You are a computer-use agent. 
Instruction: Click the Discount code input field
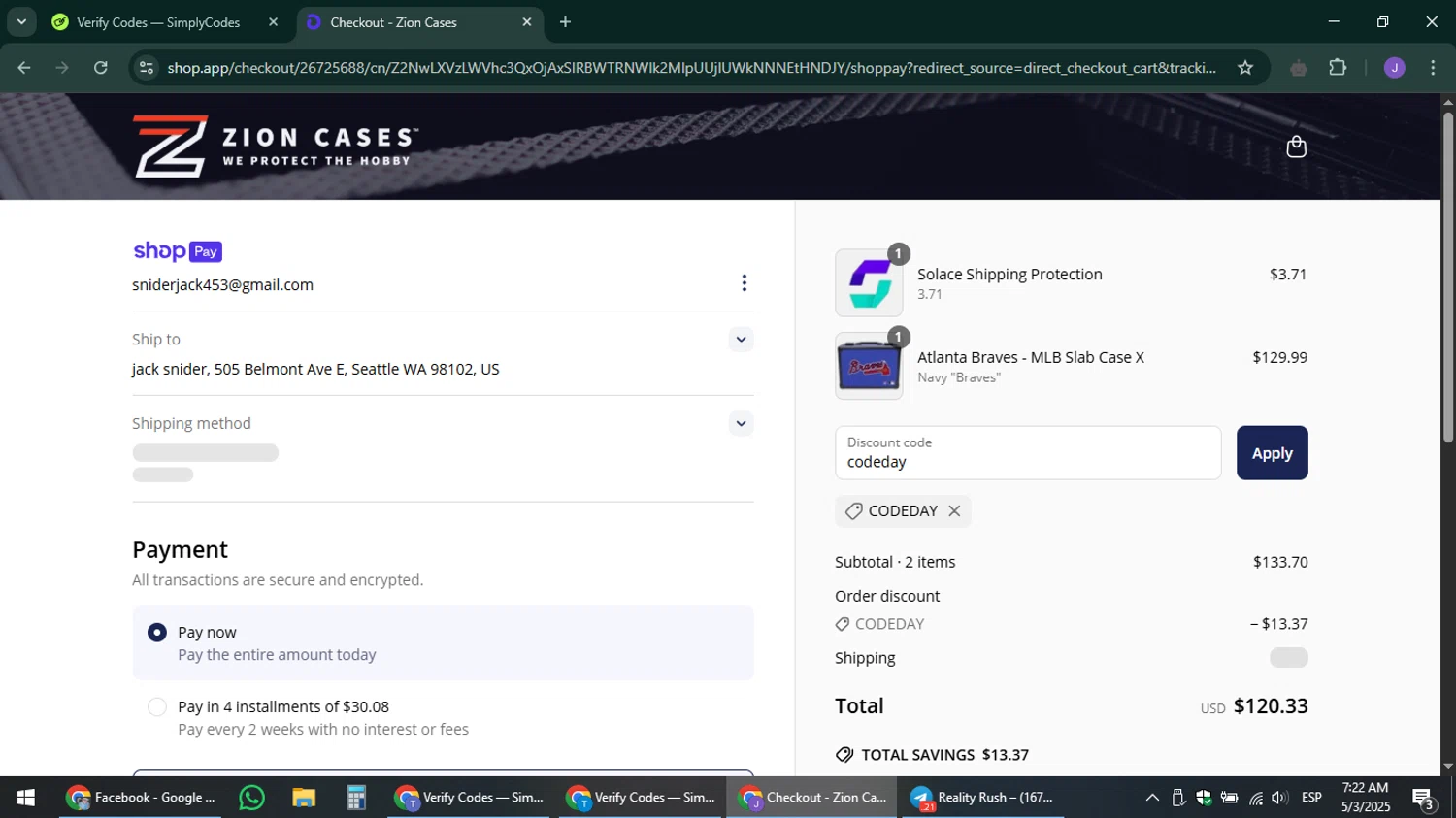pos(1028,453)
